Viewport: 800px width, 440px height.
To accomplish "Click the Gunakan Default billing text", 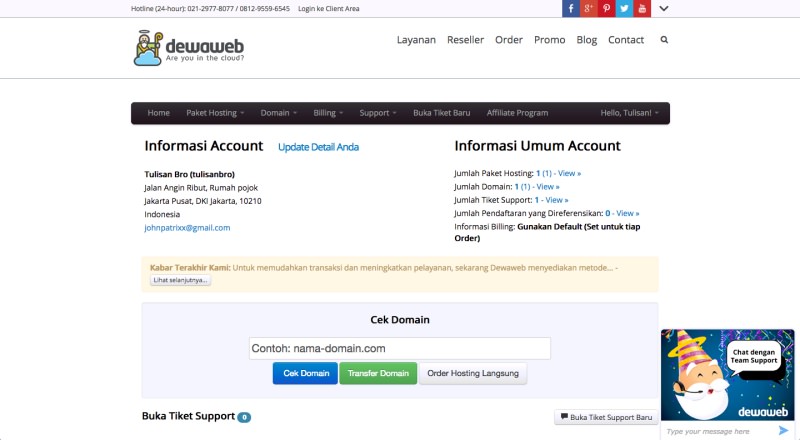I will click(547, 232).
